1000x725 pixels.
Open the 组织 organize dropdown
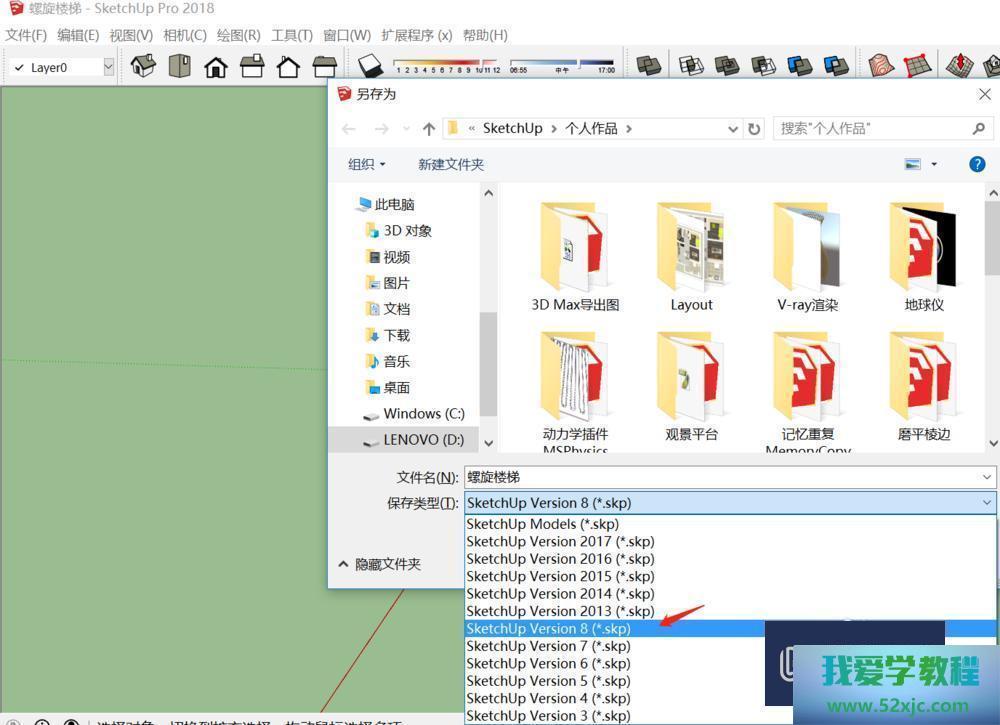coord(366,164)
